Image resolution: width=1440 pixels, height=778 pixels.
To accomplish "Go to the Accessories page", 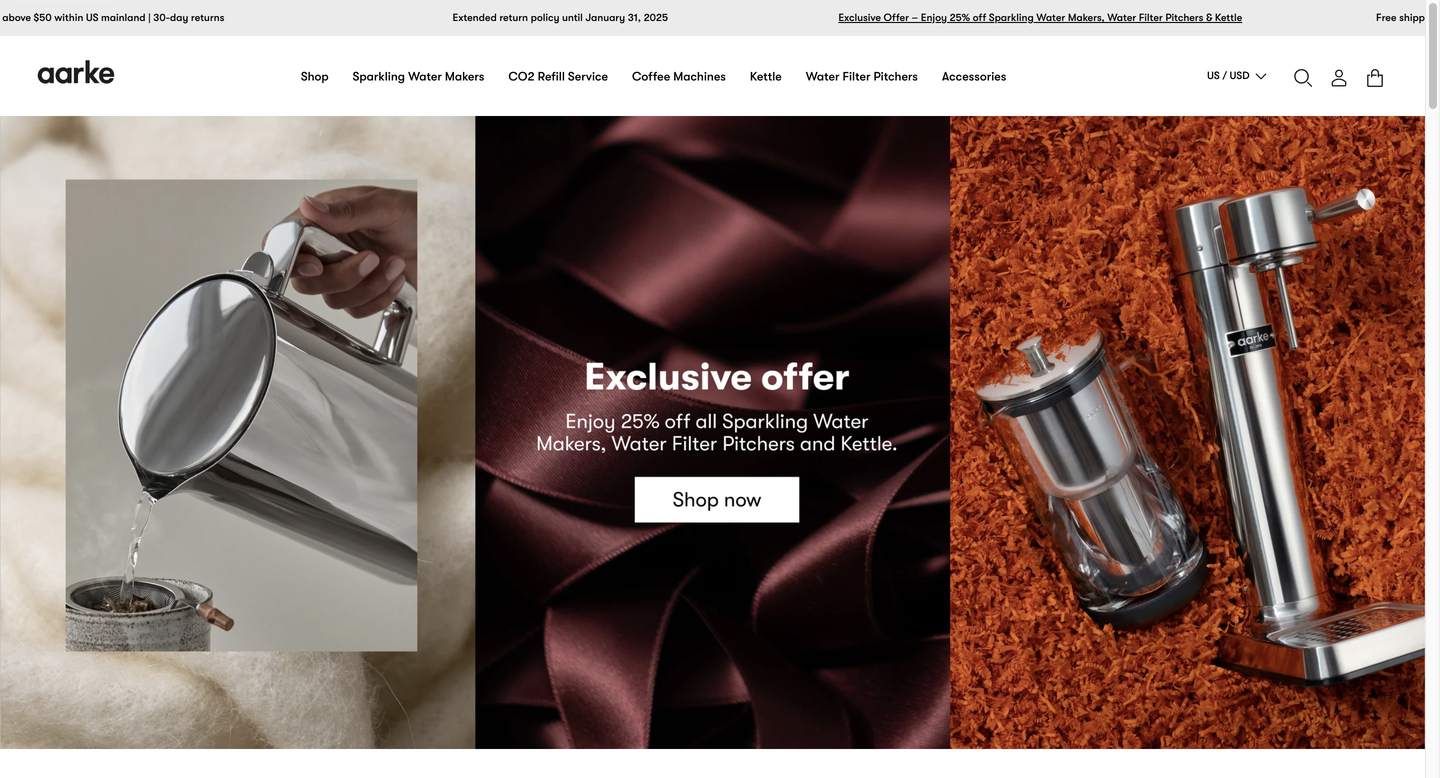I will [x=974, y=77].
